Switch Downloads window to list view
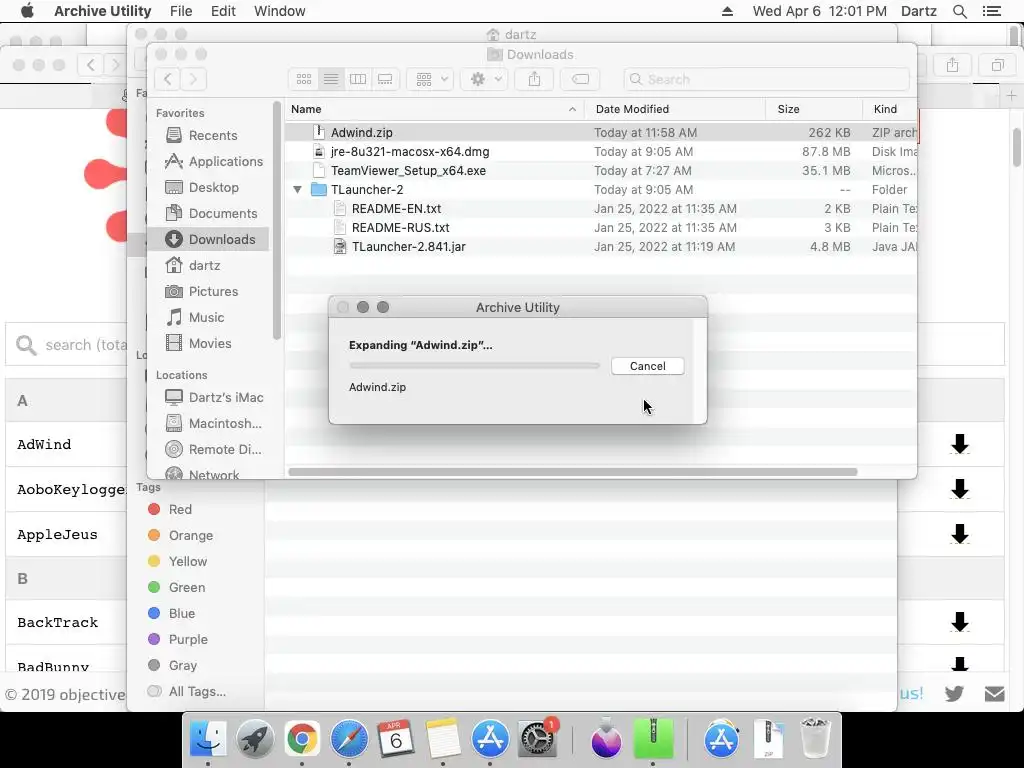This screenshot has height=768, width=1024. coord(331,79)
